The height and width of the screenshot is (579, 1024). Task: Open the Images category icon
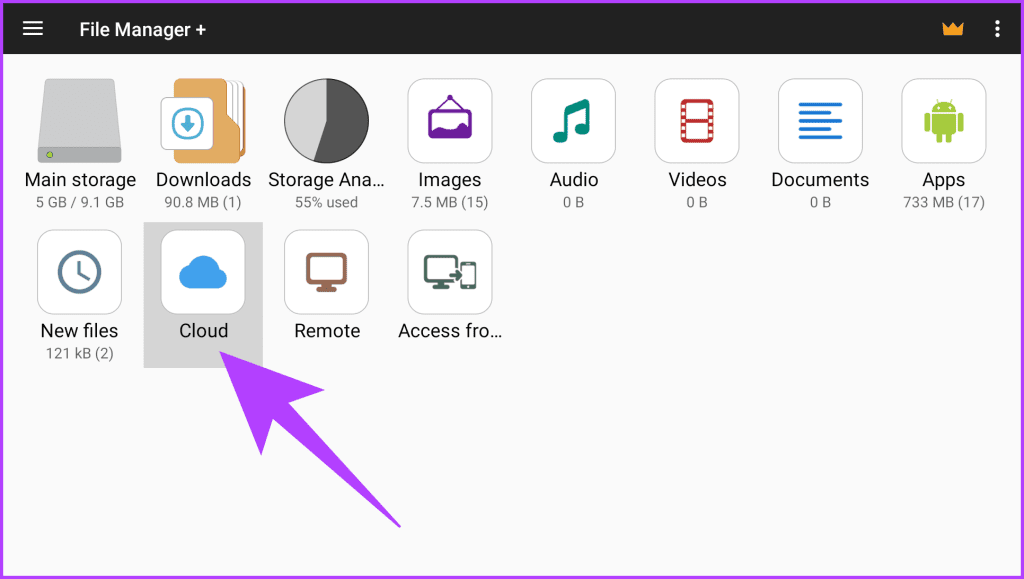click(450, 121)
